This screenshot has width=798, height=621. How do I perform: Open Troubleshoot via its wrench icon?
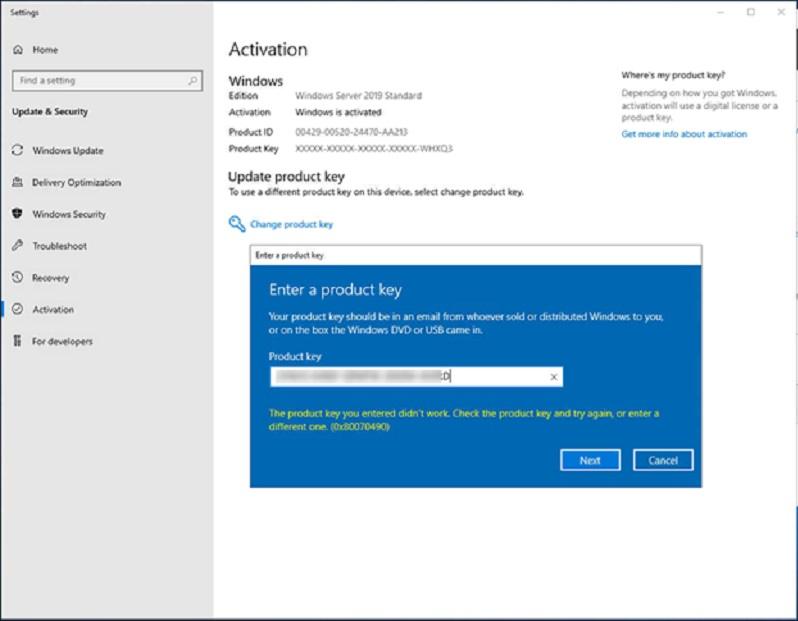coord(17,246)
